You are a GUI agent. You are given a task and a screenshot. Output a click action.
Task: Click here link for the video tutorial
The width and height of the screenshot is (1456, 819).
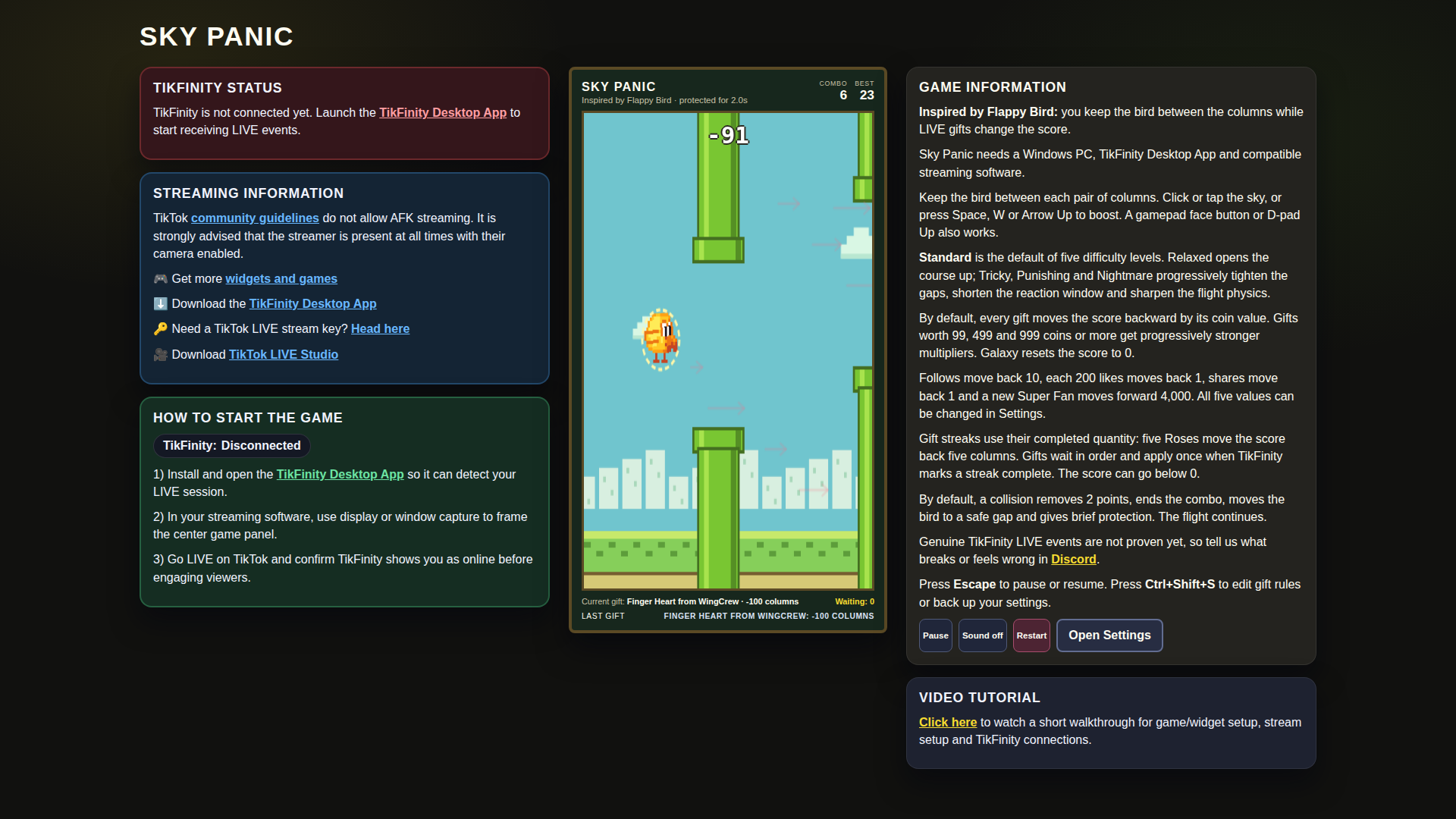[x=948, y=722]
